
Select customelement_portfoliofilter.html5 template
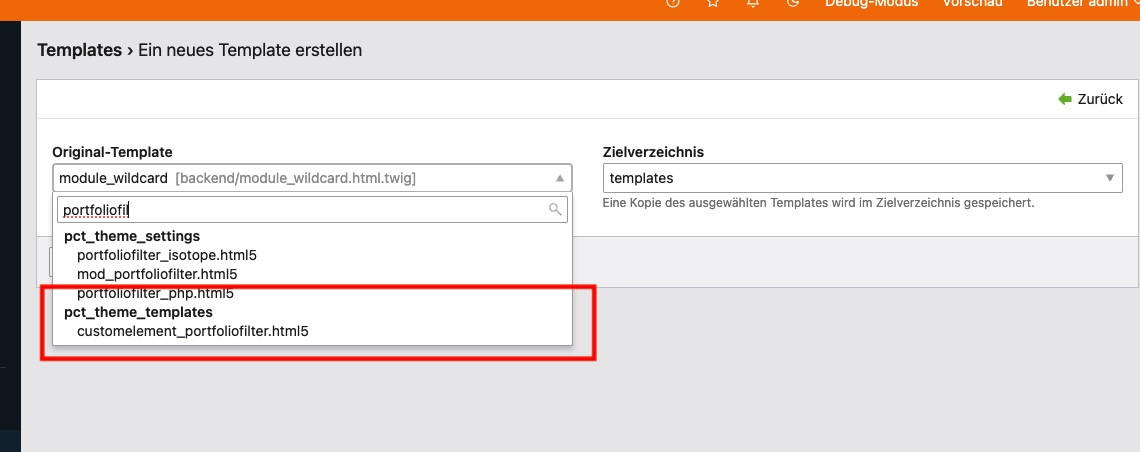(193, 330)
